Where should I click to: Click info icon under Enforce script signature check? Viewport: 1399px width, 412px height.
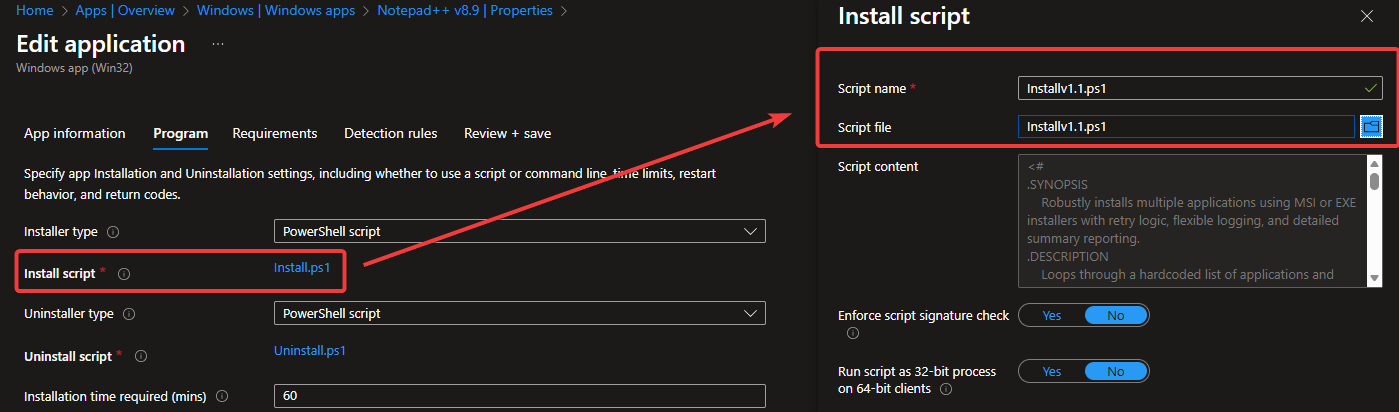pos(853,333)
